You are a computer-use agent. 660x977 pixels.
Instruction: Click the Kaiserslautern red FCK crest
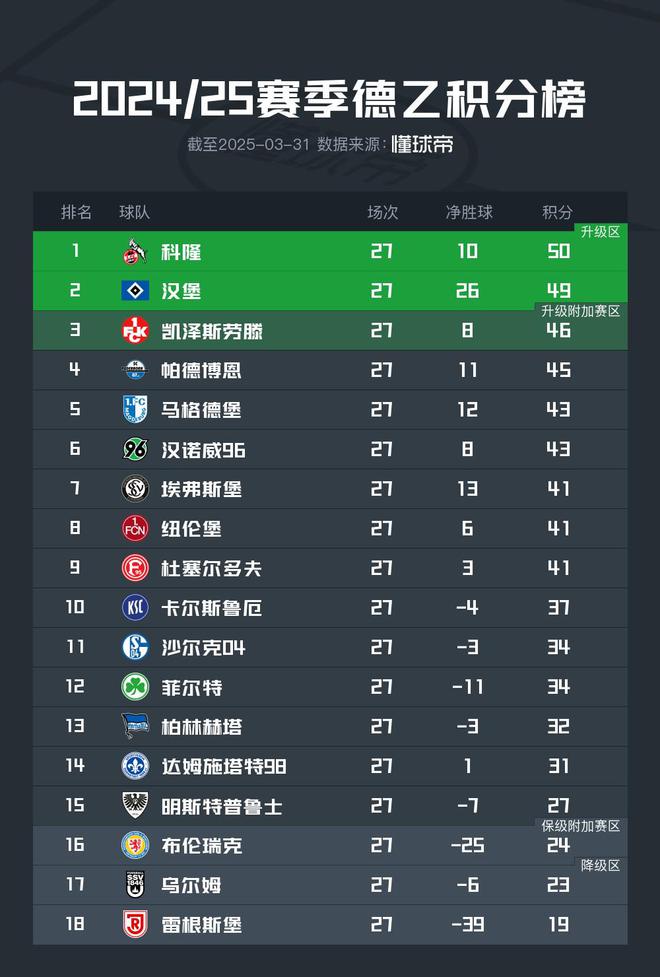coord(134,330)
